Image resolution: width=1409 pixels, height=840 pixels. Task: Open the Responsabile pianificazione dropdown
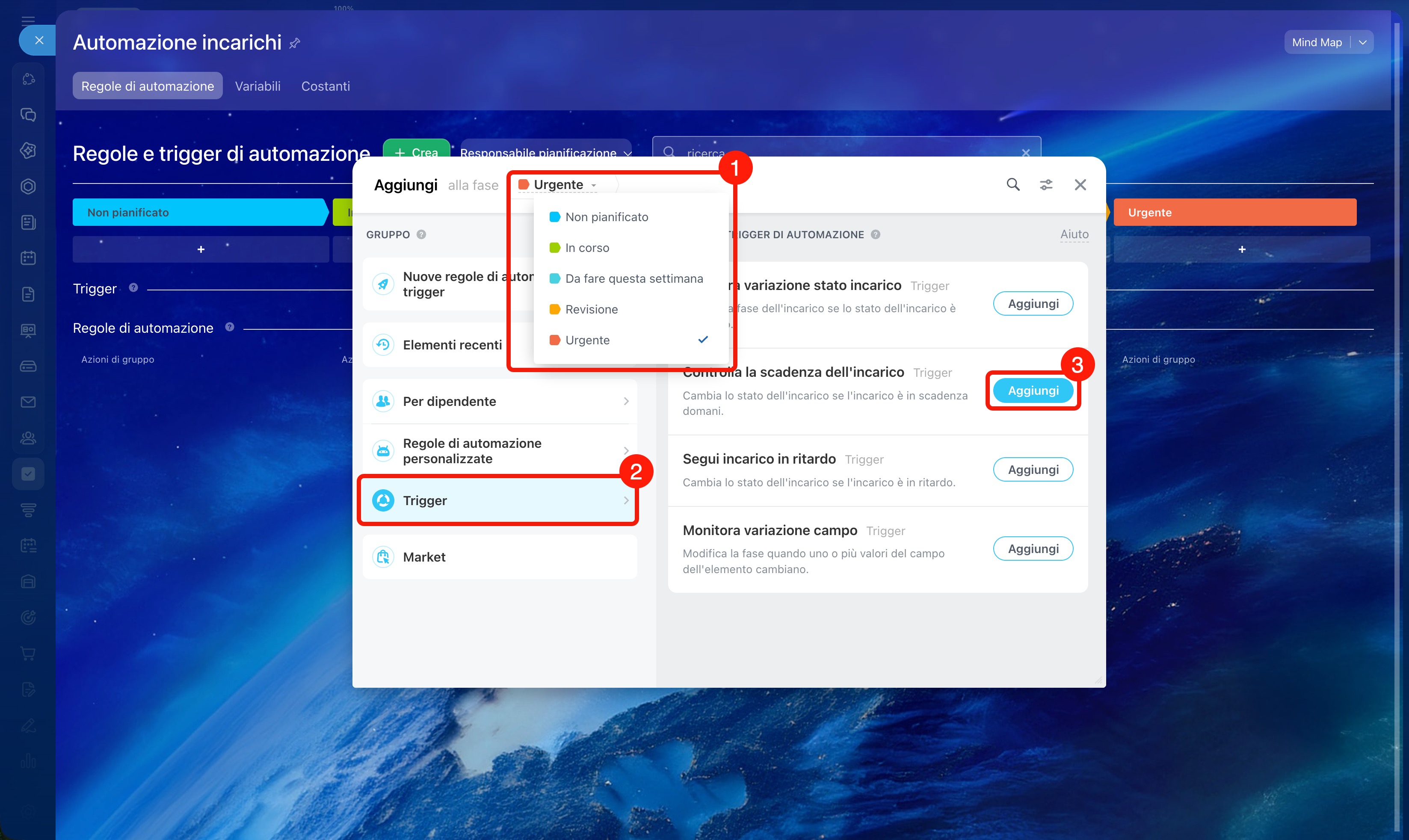coord(546,152)
